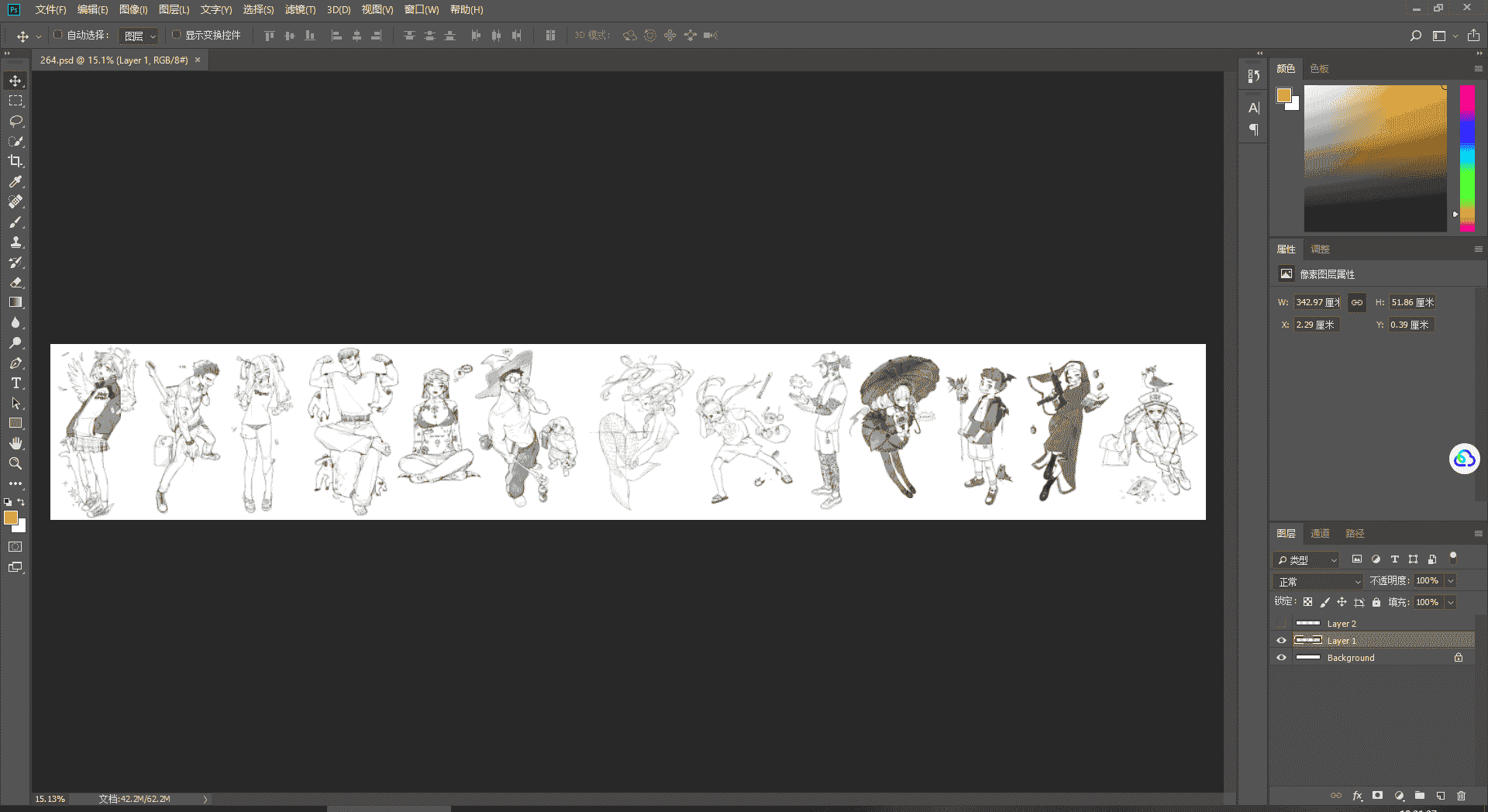Switch to the Adjustments tab
This screenshot has width=1488, height=812.
[x=1320, y=249]
